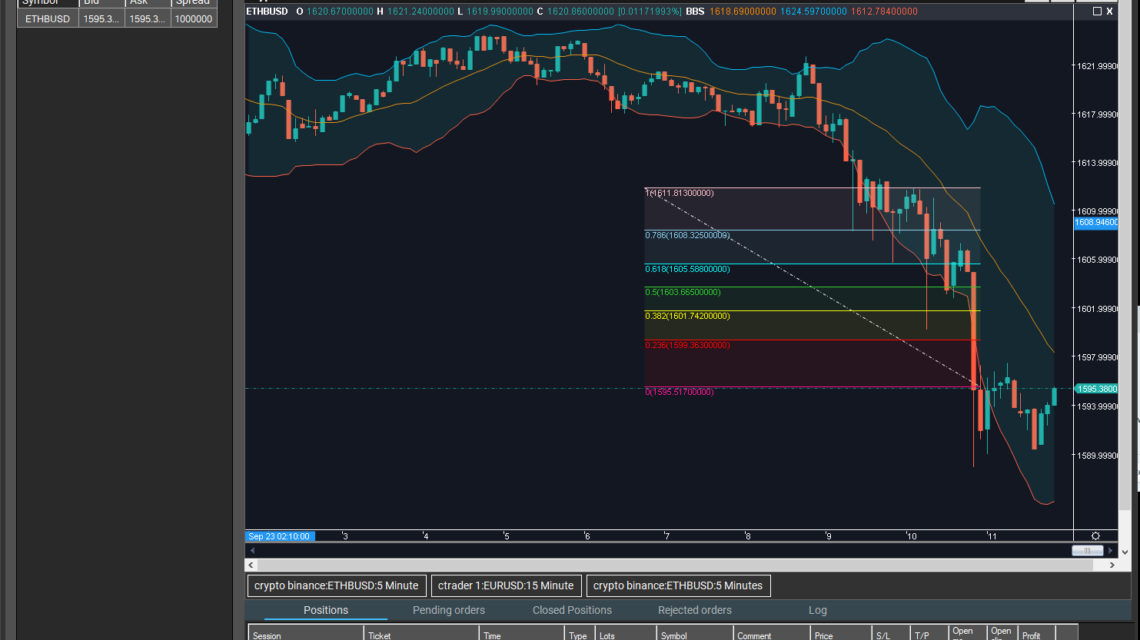Click the chart scrollbar left arrow

(252, 551)
